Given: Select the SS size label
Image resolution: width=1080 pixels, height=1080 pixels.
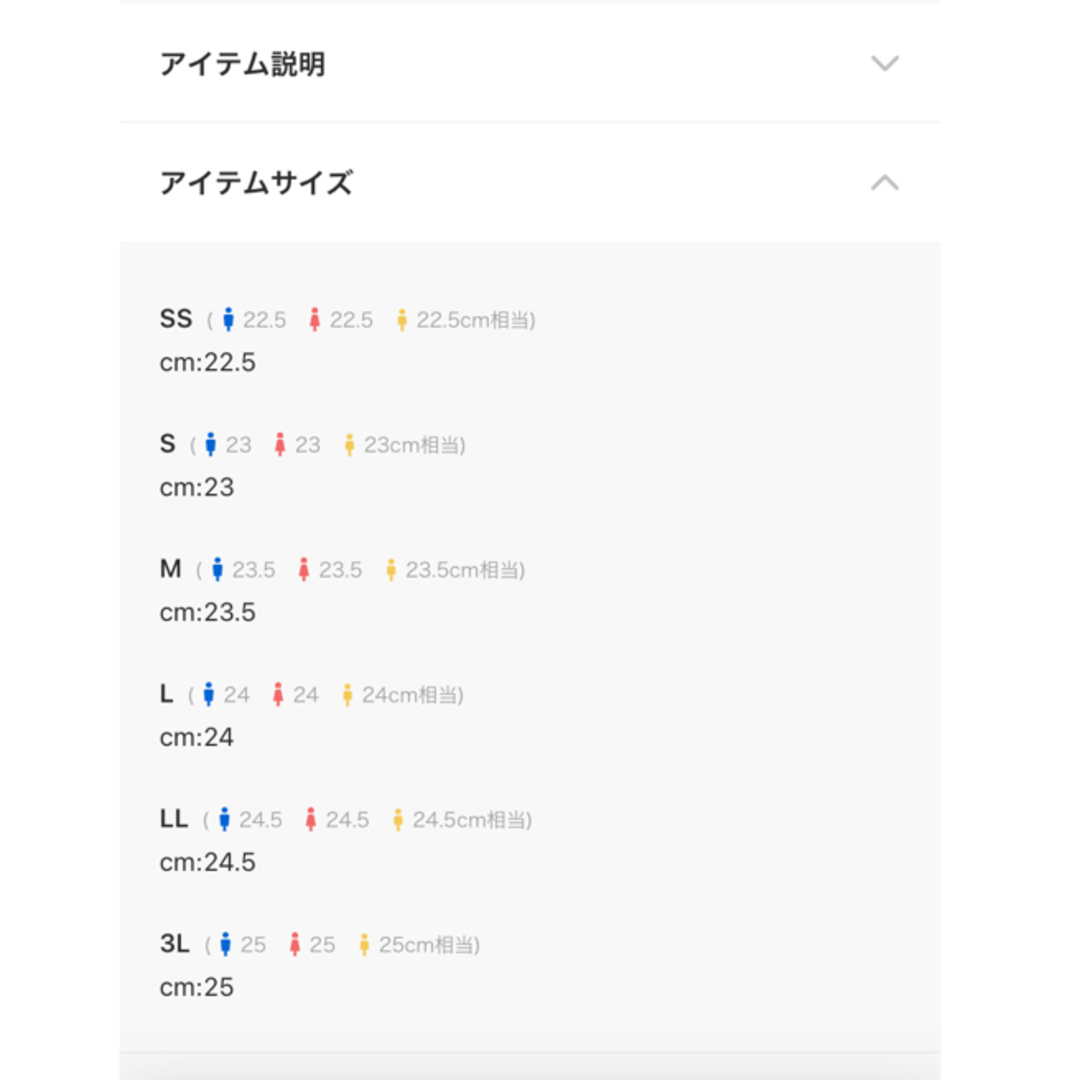Looking at the screenshot, I should pyautogui.click(x=176, y=319).
